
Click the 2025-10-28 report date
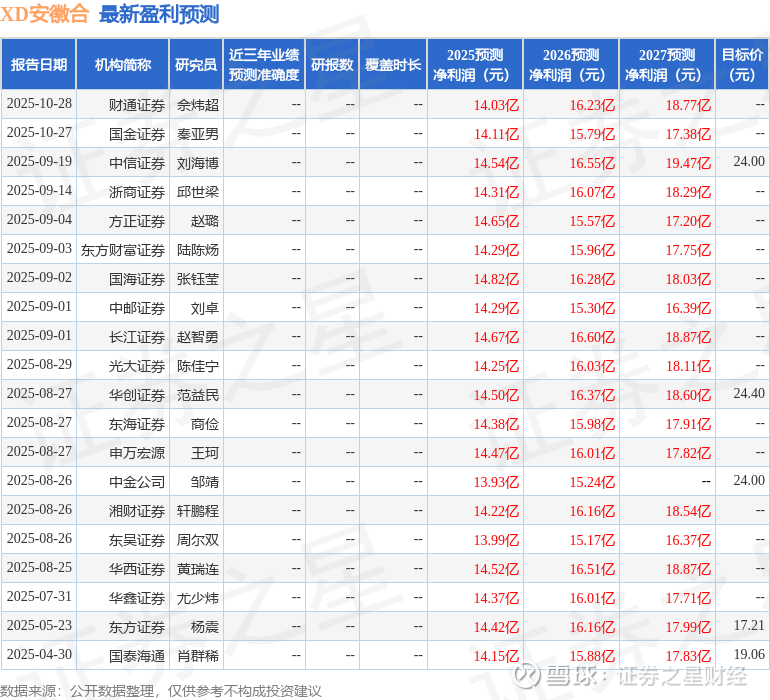point(39,103)
